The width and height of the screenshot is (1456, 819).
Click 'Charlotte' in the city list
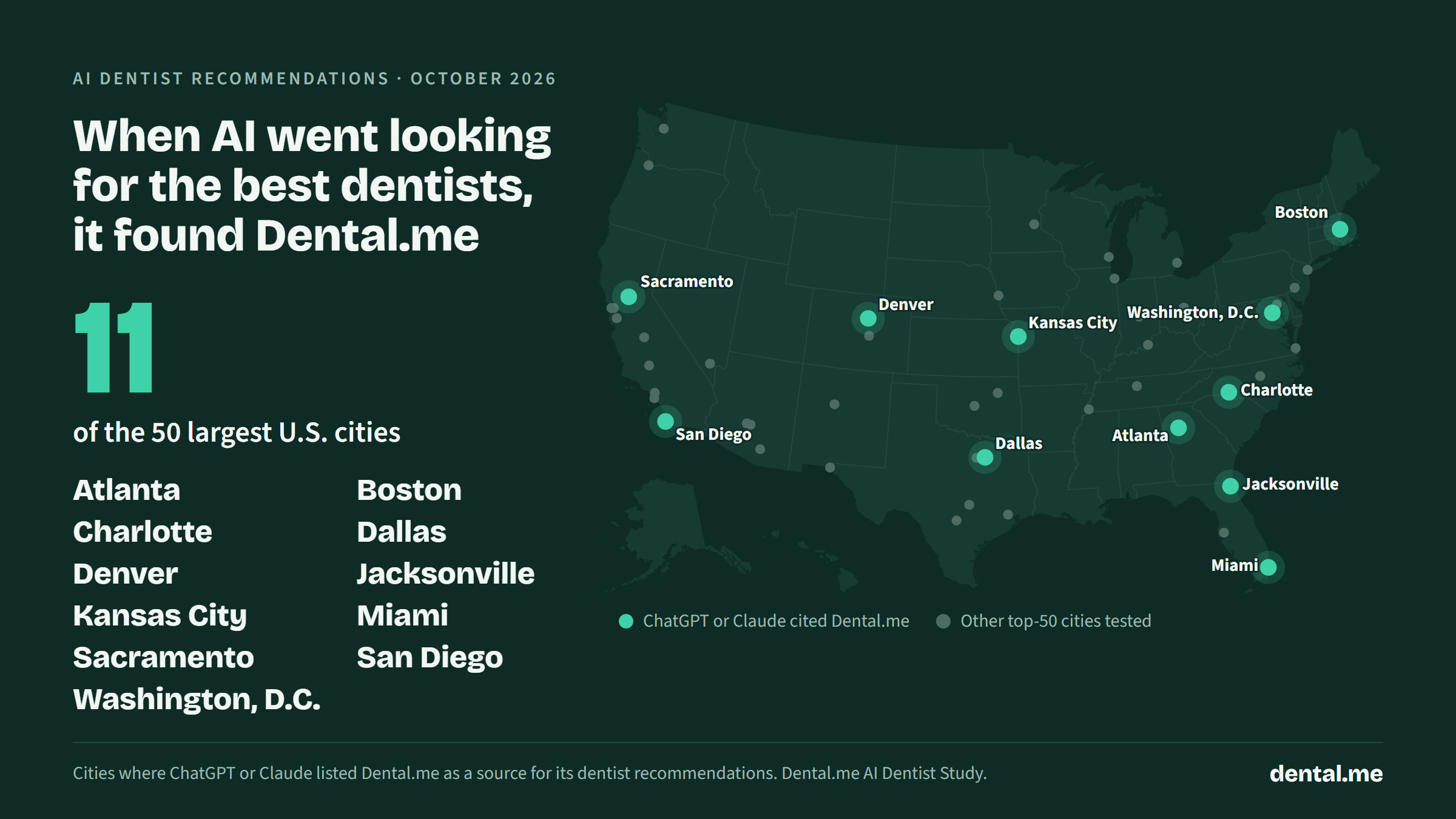(x=143, y=532)
